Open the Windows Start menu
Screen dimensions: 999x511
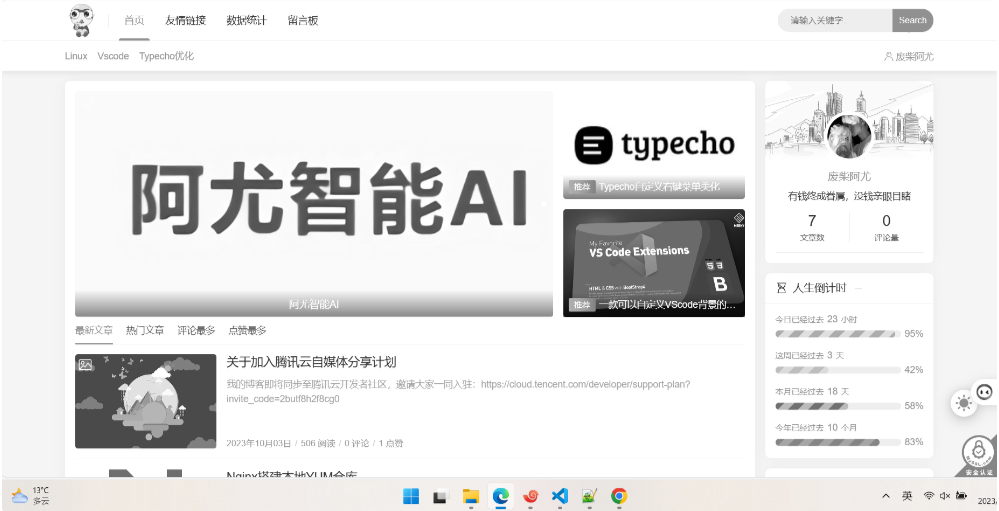[x=411, y=496]
